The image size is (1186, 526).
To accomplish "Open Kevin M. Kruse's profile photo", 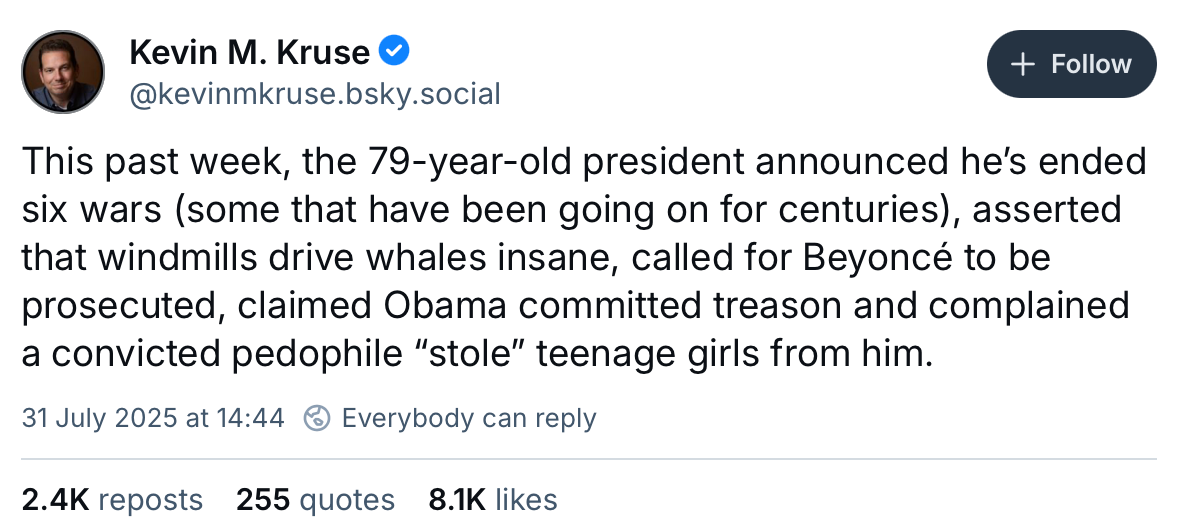I will [63, 71].
